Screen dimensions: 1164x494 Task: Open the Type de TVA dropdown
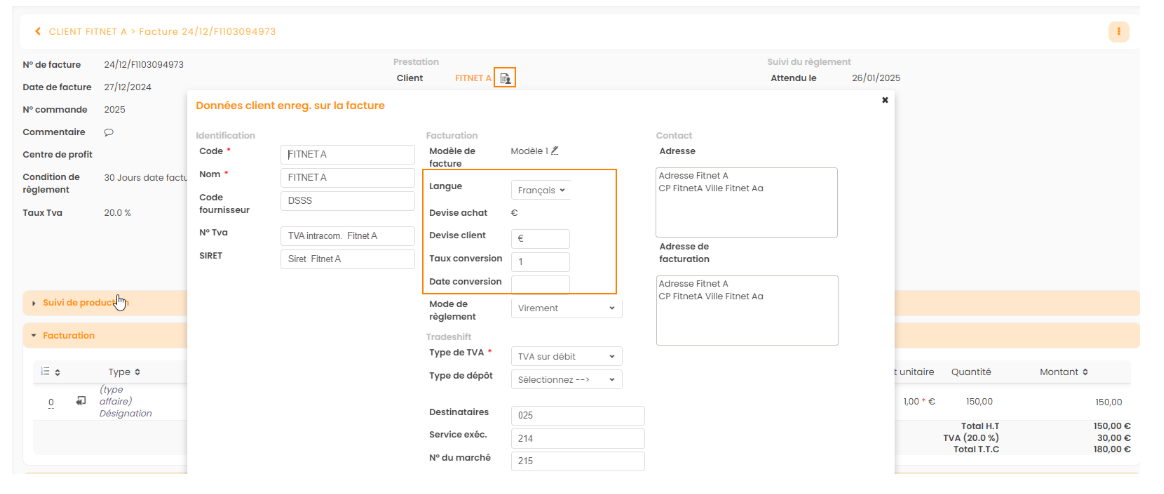tap(566, 356)
